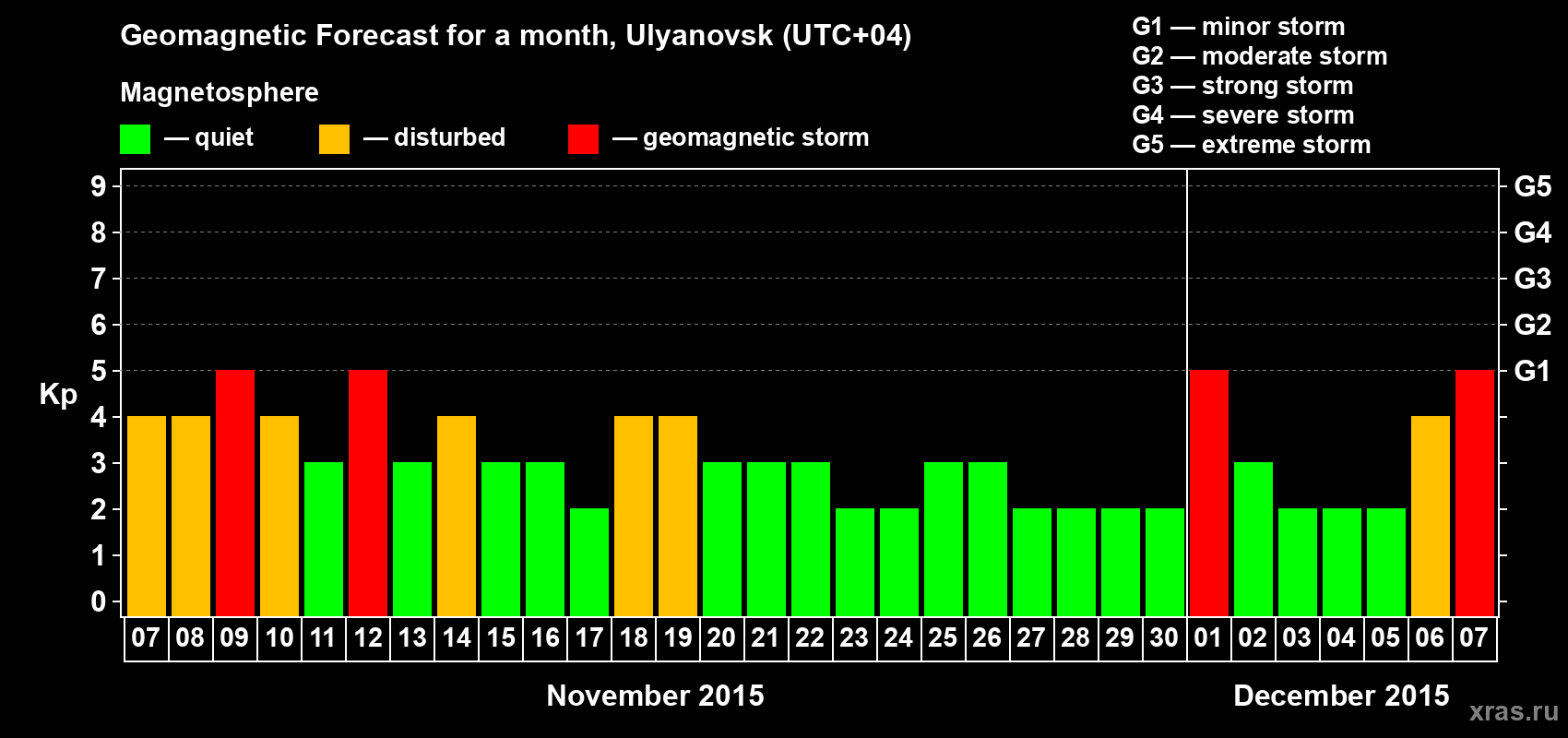Screen dimensions: 1568x738
Task: Click the green bar for November 30
Action: pyautogui.click(x=1165, y=563)
